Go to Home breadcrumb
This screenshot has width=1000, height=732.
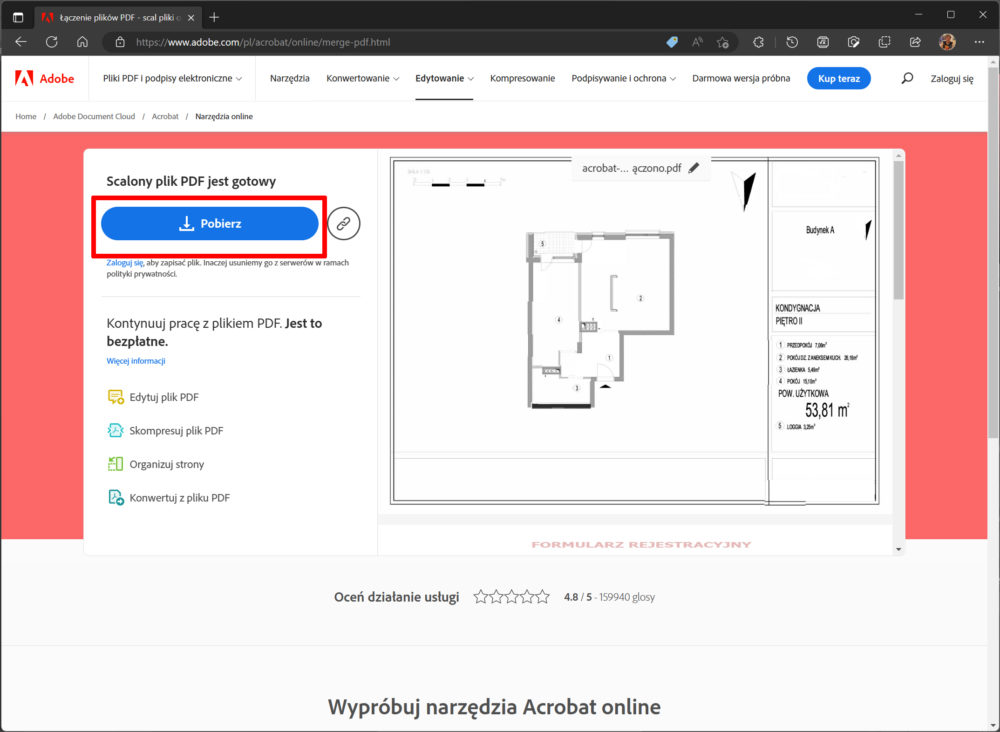pyautogui.click(x=26, y=117)
